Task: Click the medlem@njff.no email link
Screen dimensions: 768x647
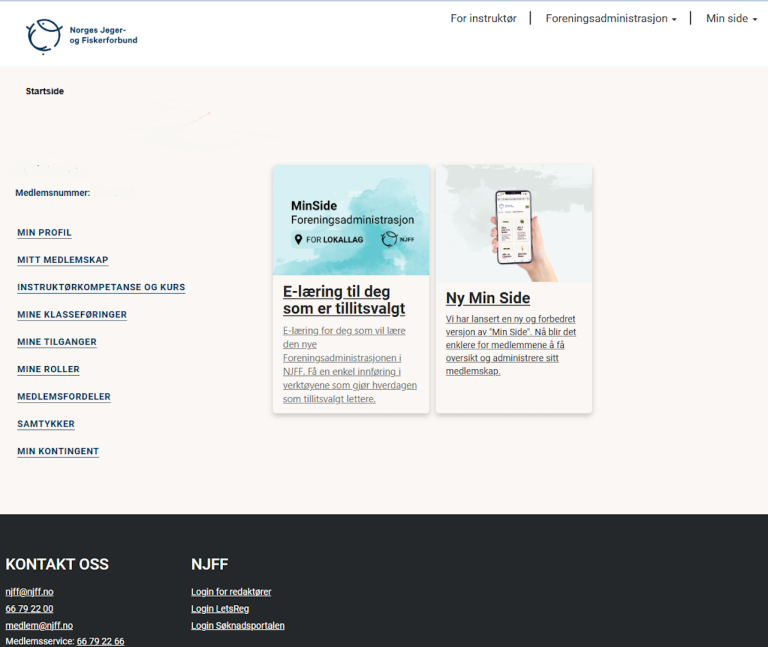Action: click(x=39, y=625)
